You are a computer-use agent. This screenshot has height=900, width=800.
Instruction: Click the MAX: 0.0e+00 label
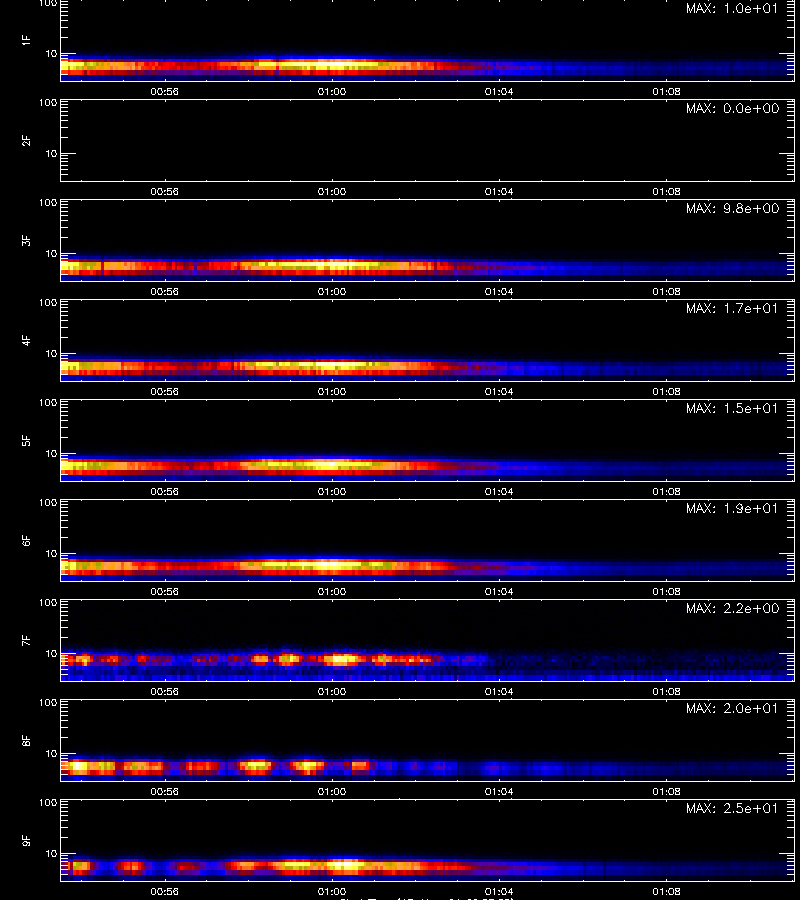732,108
